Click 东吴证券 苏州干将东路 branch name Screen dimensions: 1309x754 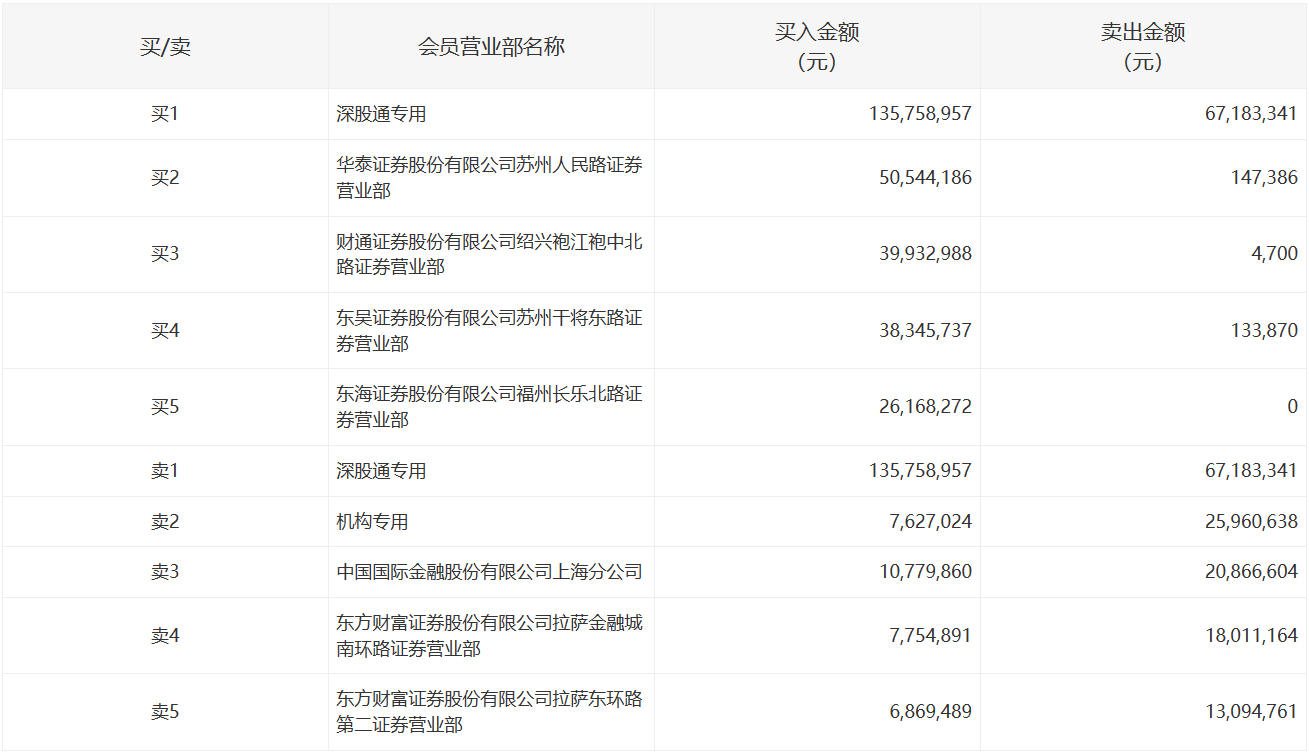(x=489, y=330)
